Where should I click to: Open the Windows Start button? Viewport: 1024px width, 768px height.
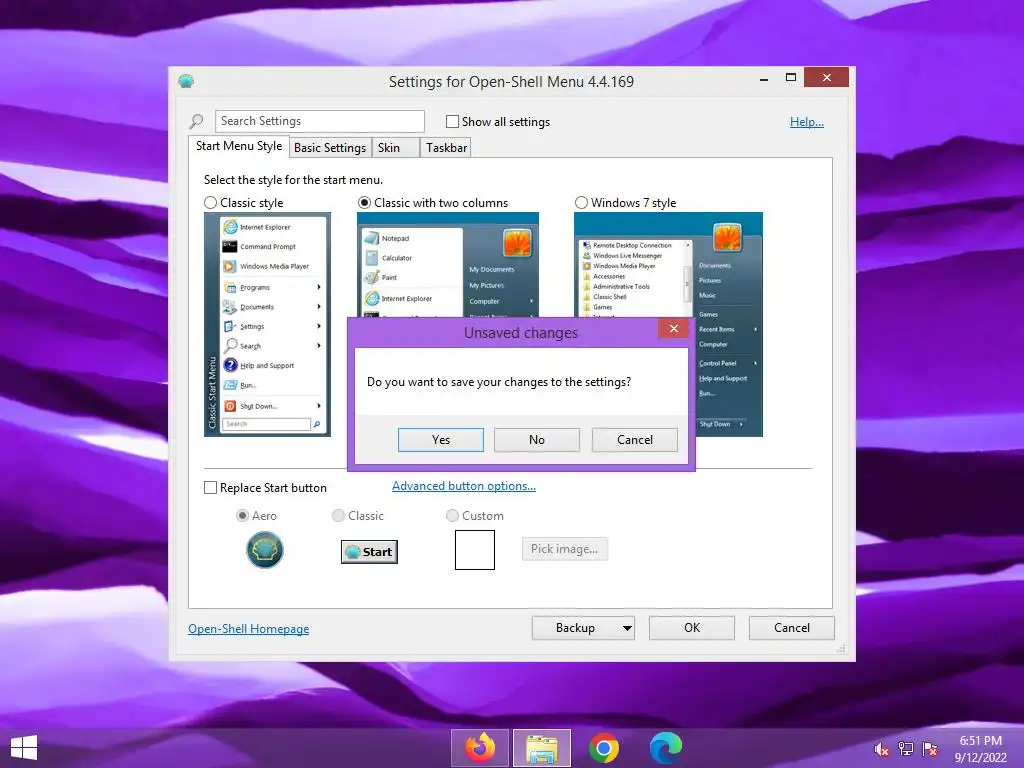[x=24, y=748]
